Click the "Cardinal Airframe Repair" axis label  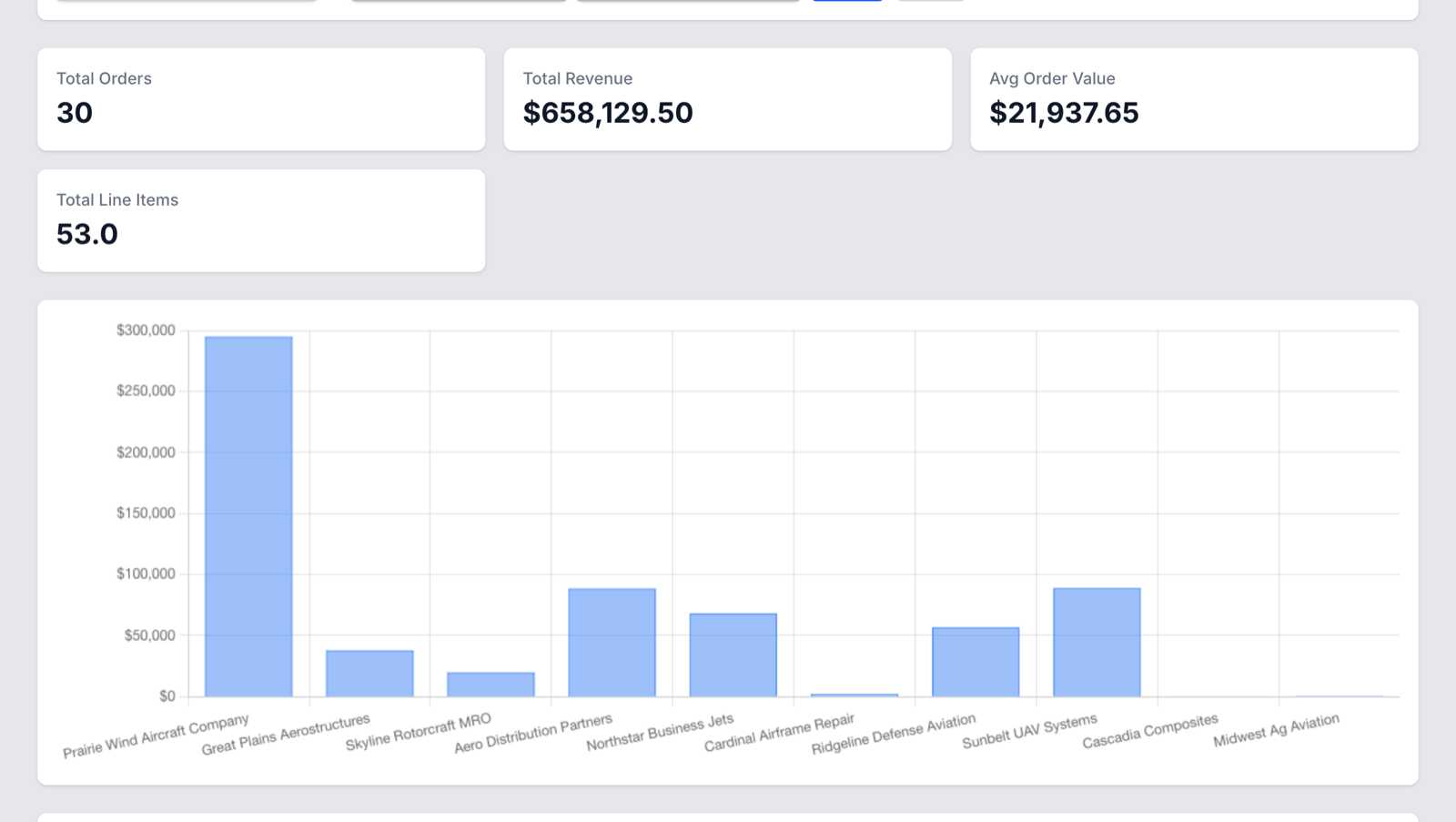(779, 734)
